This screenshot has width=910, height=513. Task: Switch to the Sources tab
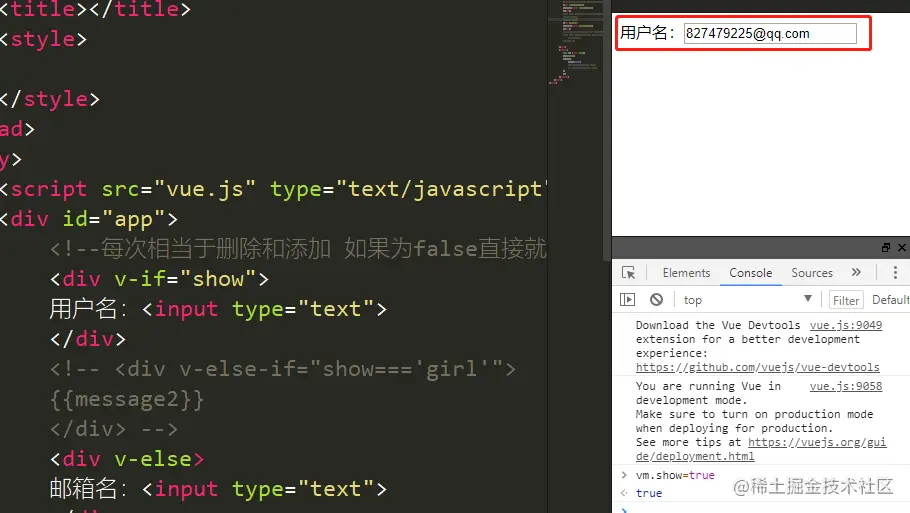click(x=811, y=273)
